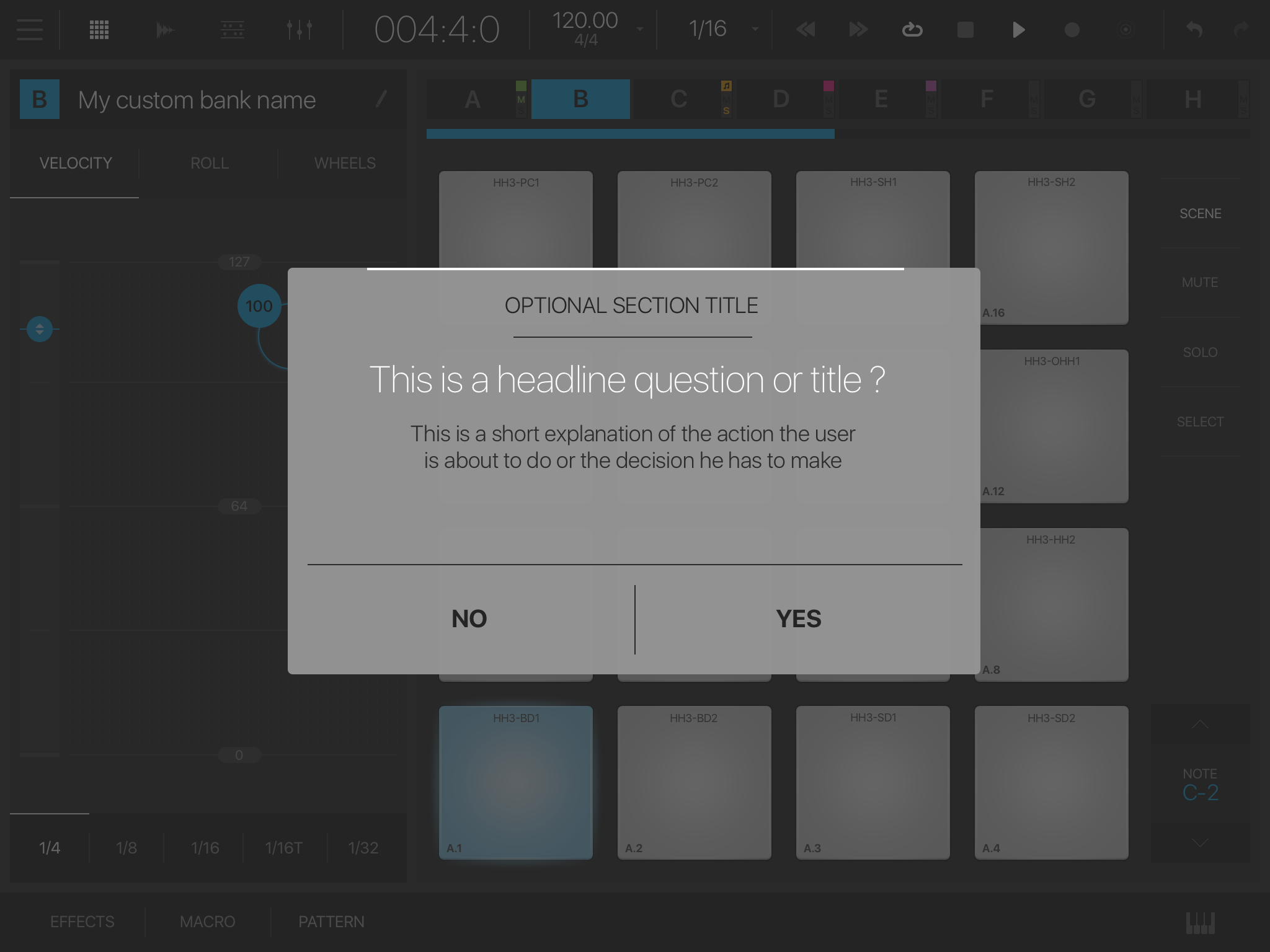Screen dimensions: 1270x952
Task: Open the pad grid view icon
Action: click(99, 29)
